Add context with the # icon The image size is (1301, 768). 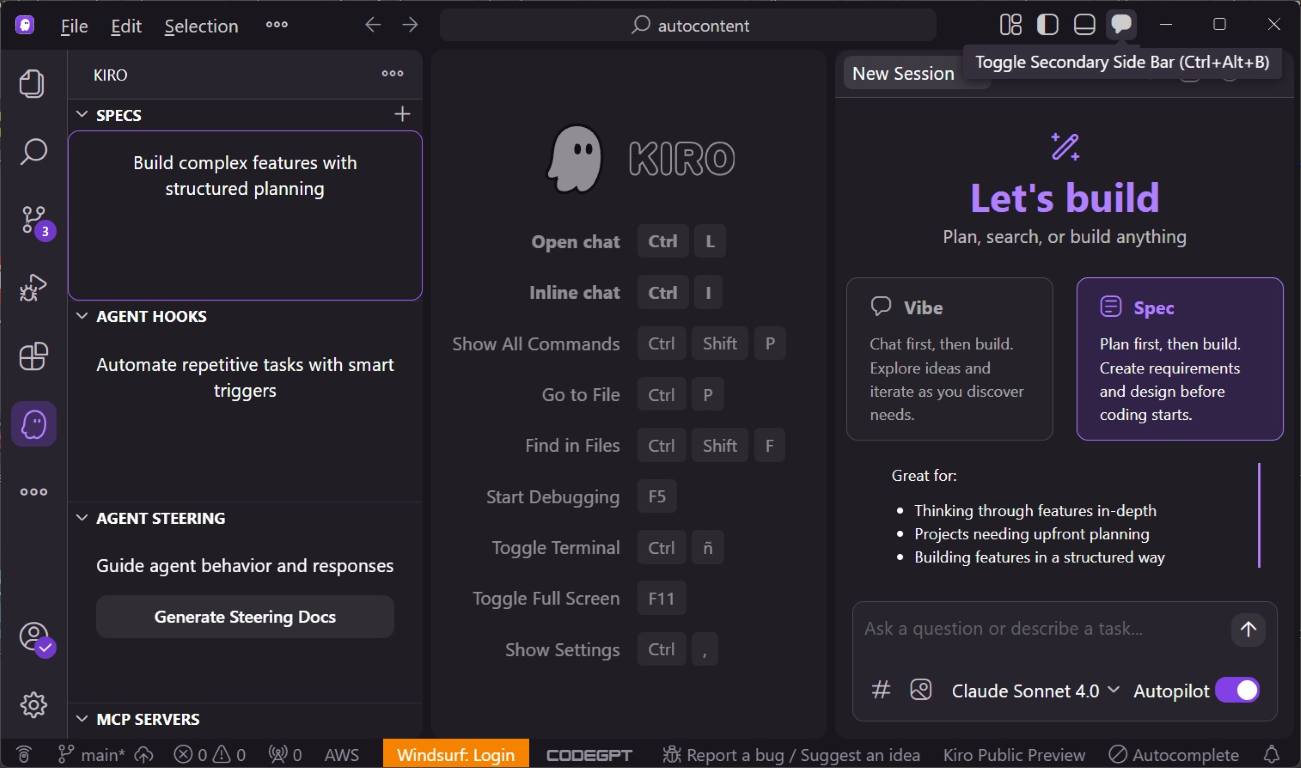point(881,690)
